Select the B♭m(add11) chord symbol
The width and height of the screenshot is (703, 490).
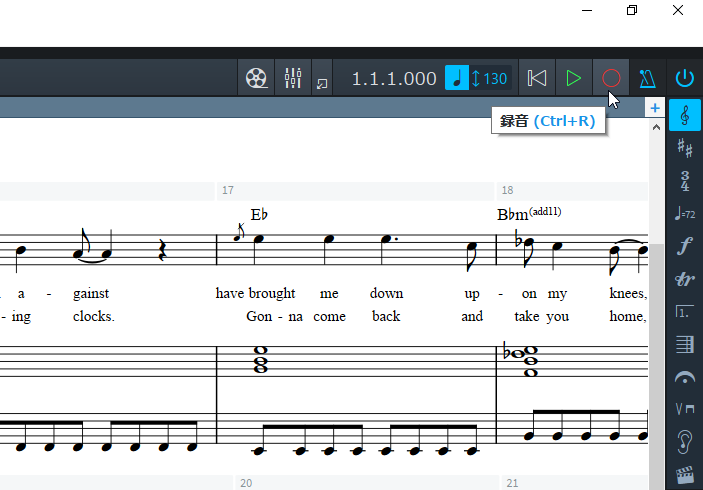tap(529, 214)
